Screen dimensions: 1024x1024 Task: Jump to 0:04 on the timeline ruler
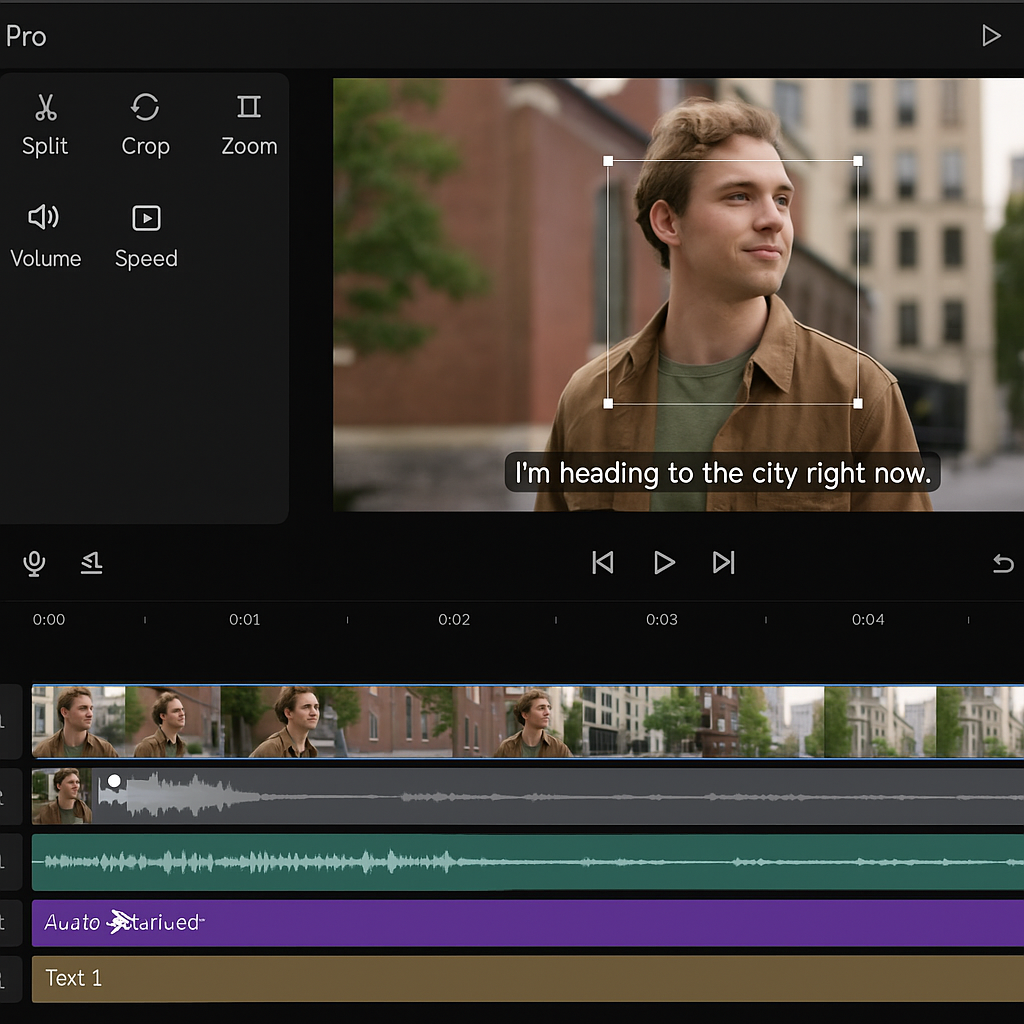(x=868, y=619)
